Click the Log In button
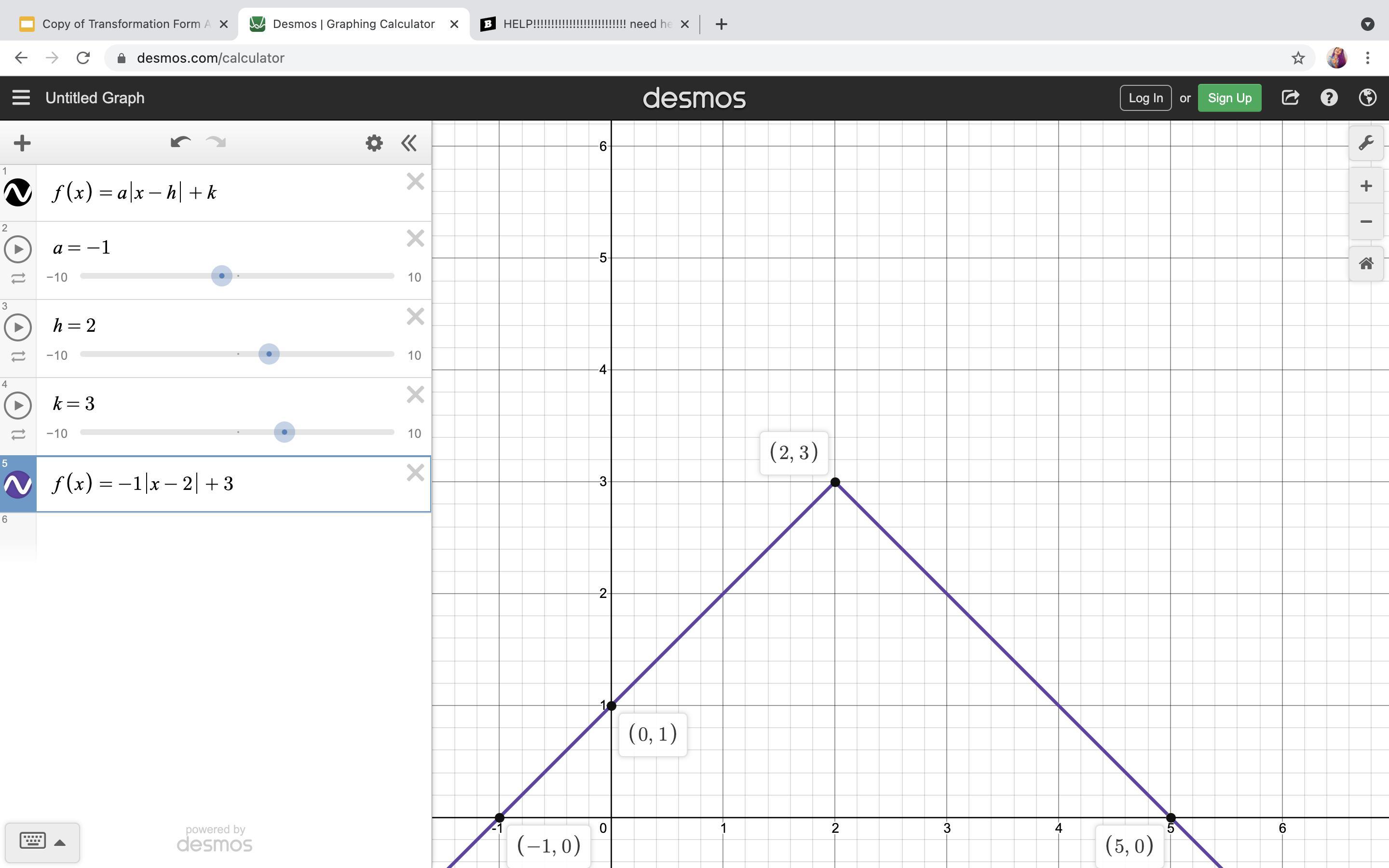1389x868 pixels. [x=1145, y=97]
